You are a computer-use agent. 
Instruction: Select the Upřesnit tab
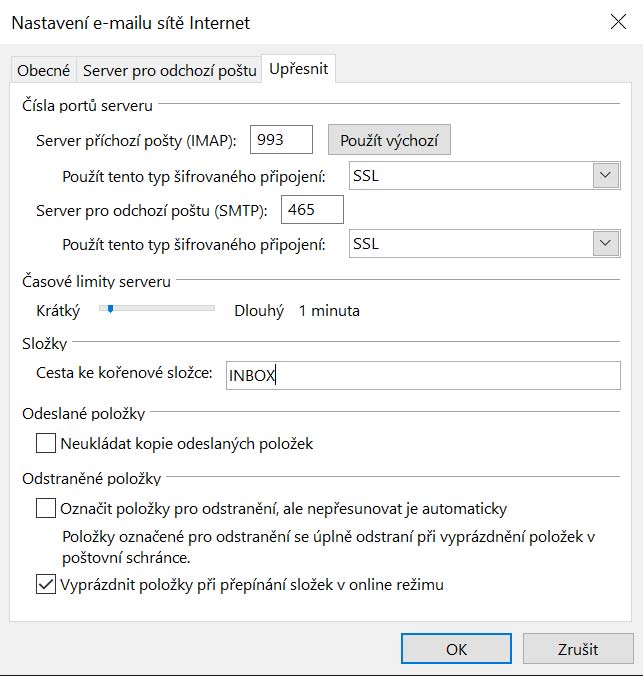tap(298, 69)
